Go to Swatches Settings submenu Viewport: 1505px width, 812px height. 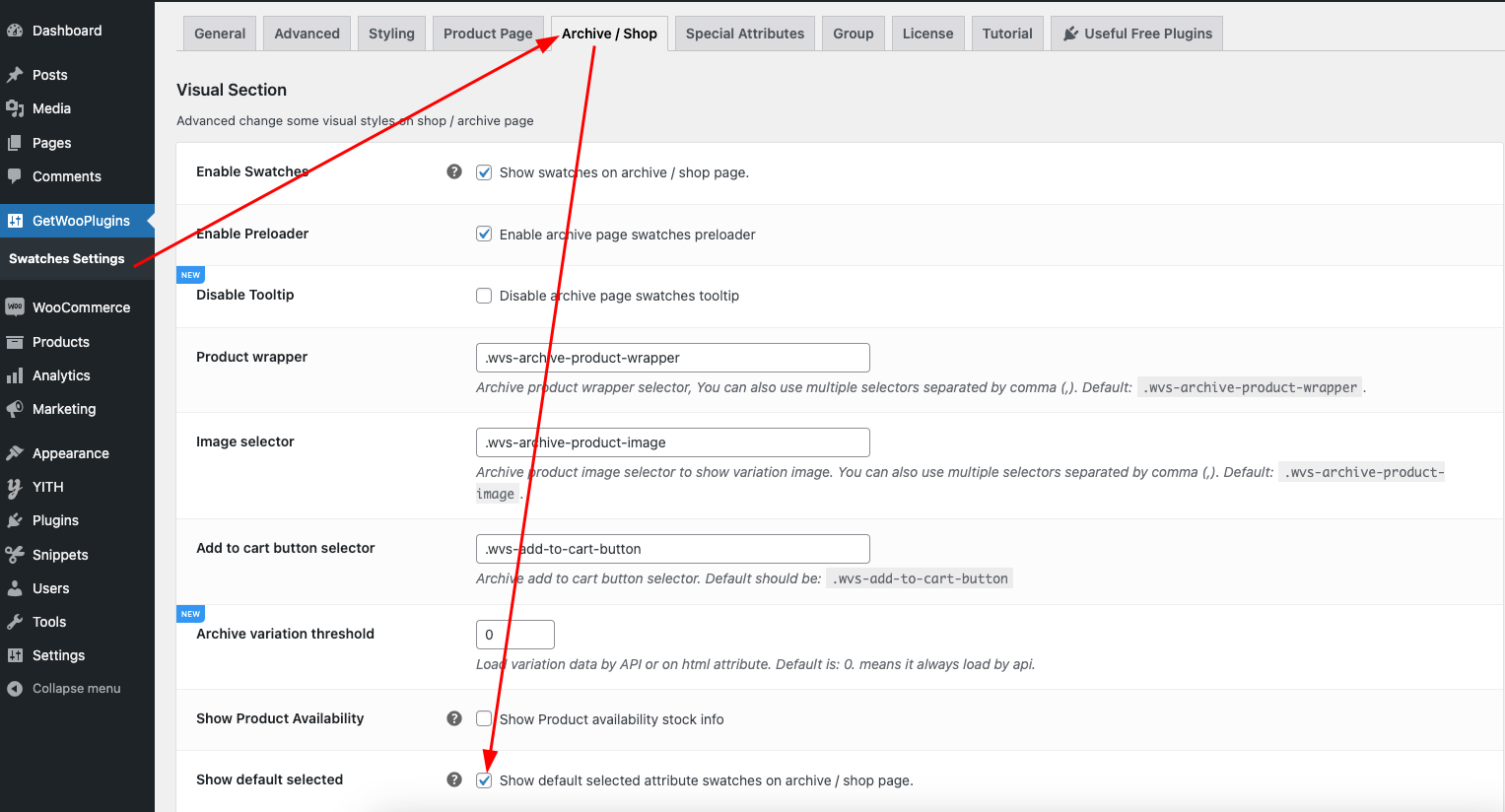coord(67,258)
